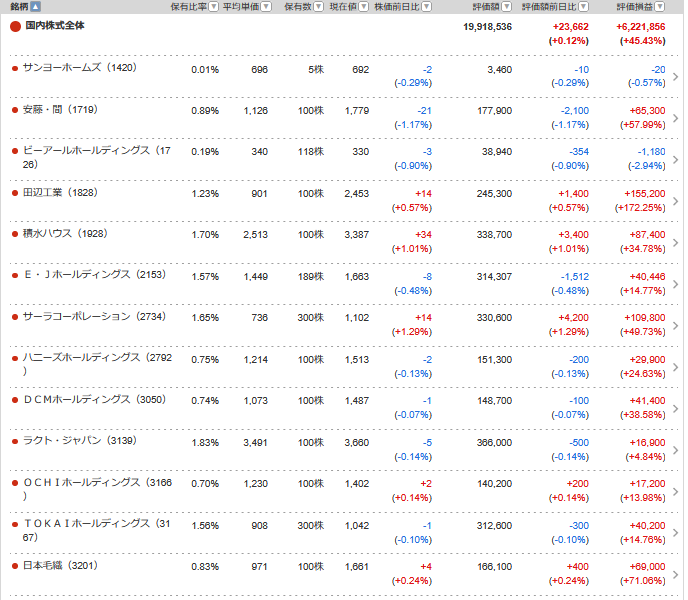Click the 銘柄 column header label

coord(19,7)
